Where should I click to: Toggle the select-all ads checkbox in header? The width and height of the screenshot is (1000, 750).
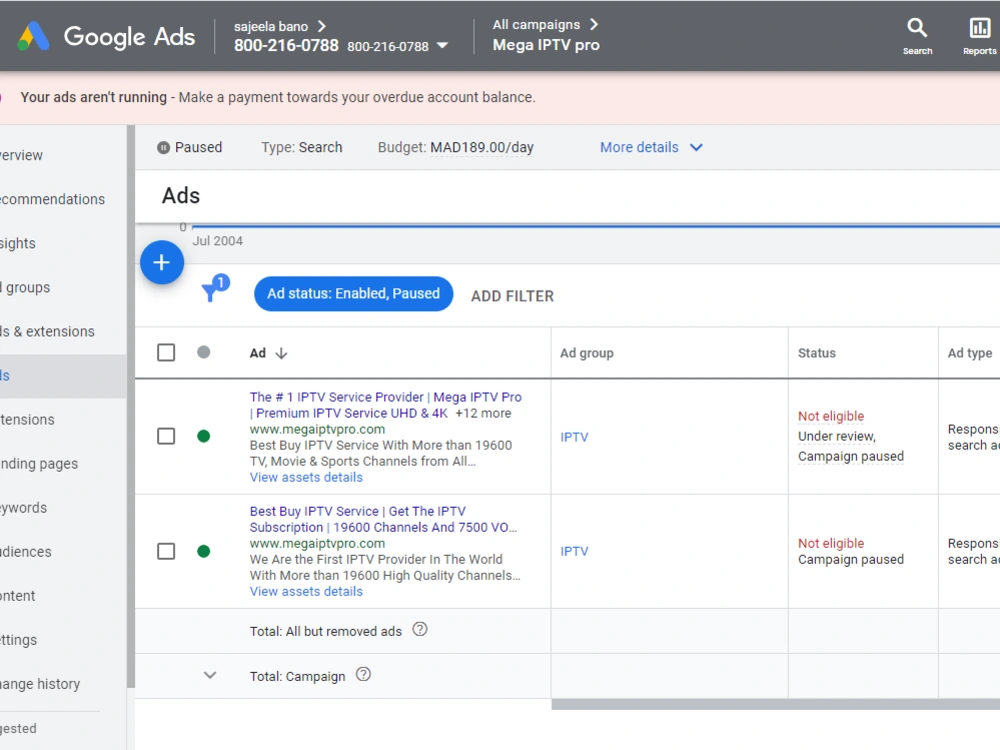(166, 353)
